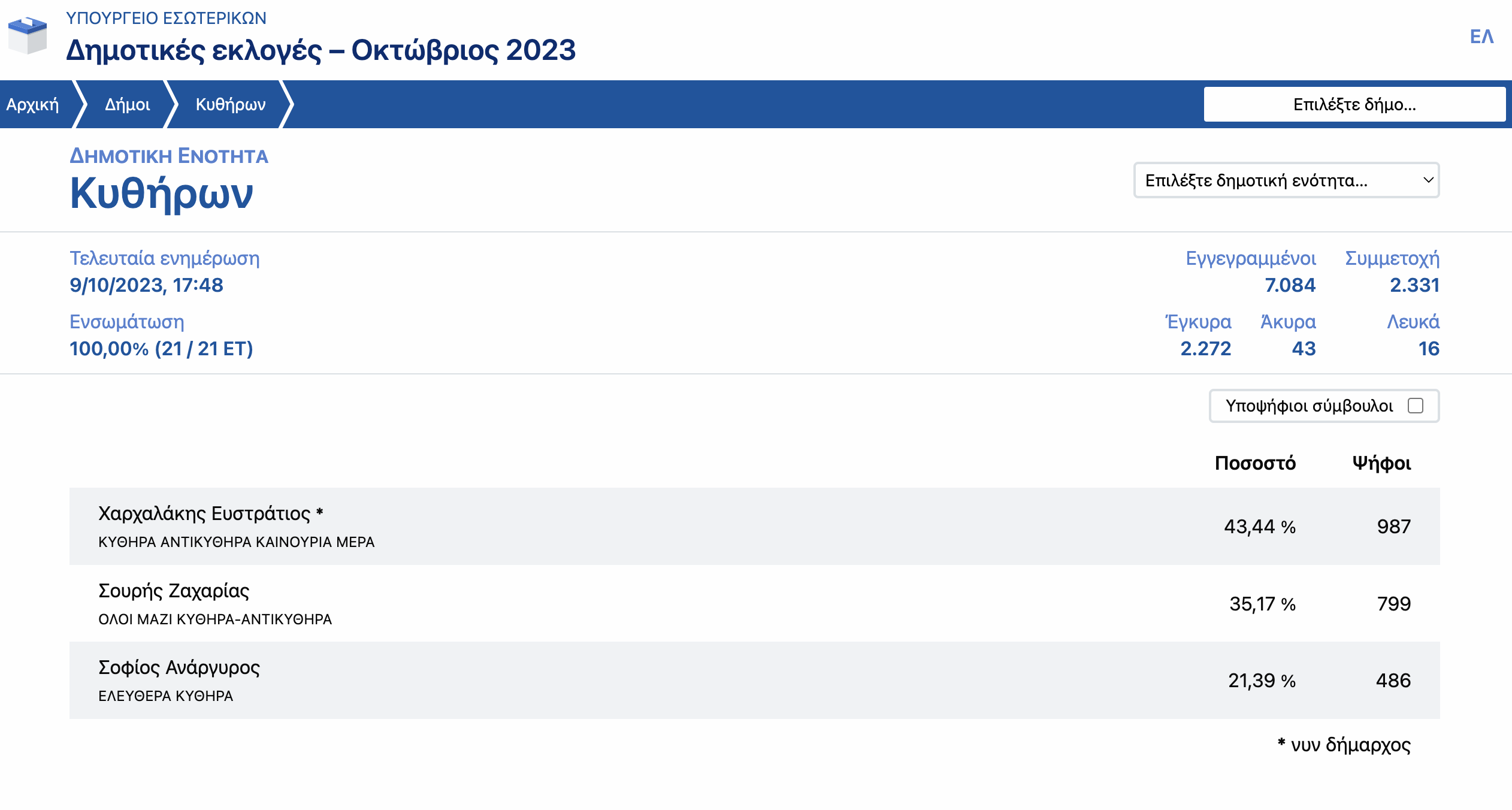The width and height of the screenshot is (1512, 810).
Task: Select Σουρής Ζαχαρίας candidate row
Action: pos(174,591)
